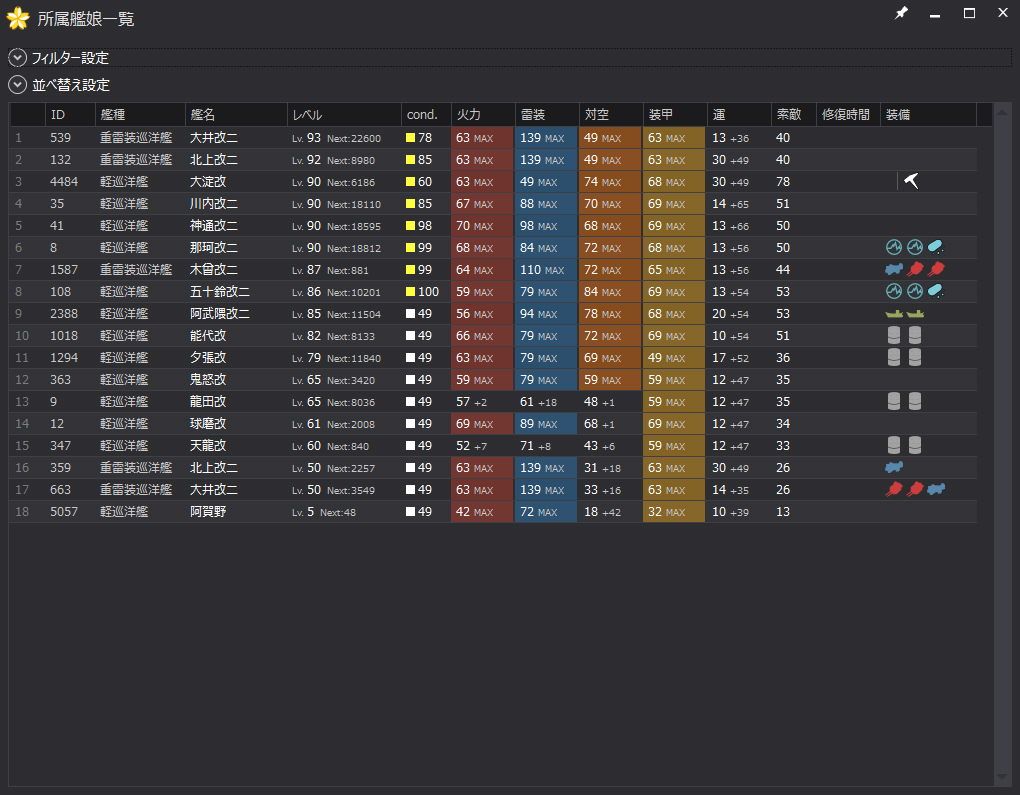This screenshot has width=1020, height=795.
Task: Expand the 並べ替え設定 section
Action: (x=18, y=85)
